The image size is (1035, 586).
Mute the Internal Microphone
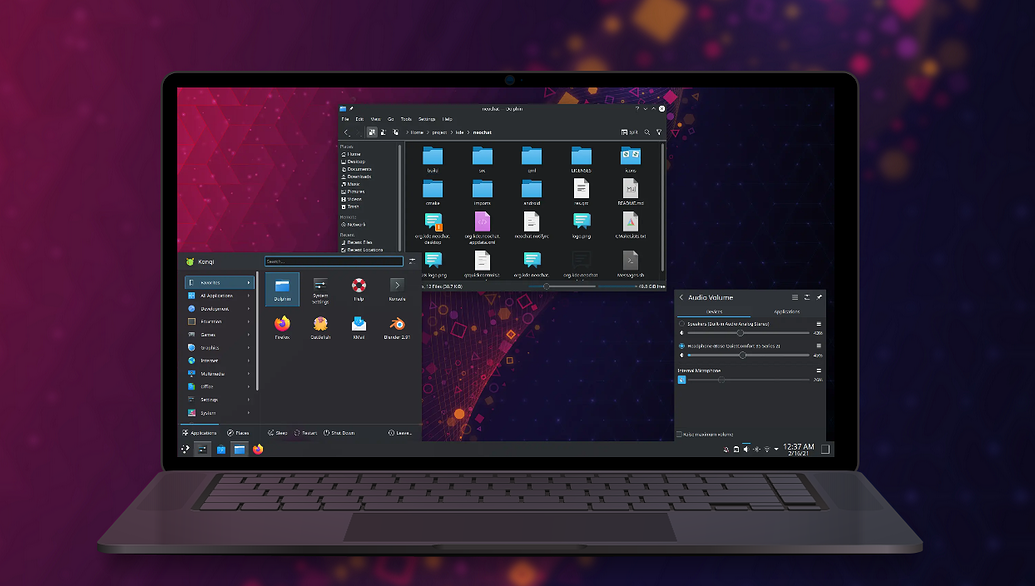(684, 380)
